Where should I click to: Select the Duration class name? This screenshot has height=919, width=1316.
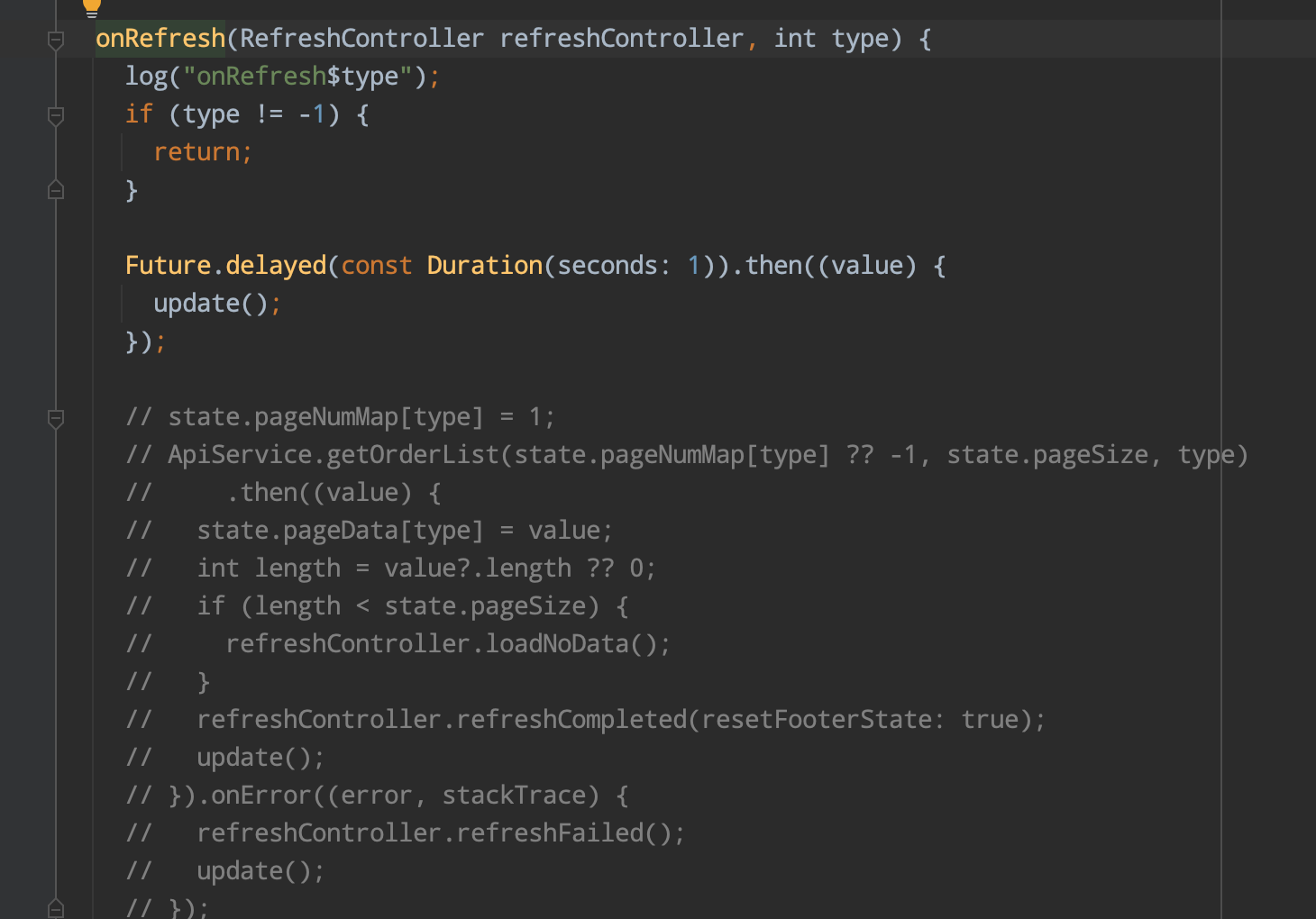click(484, 264)
